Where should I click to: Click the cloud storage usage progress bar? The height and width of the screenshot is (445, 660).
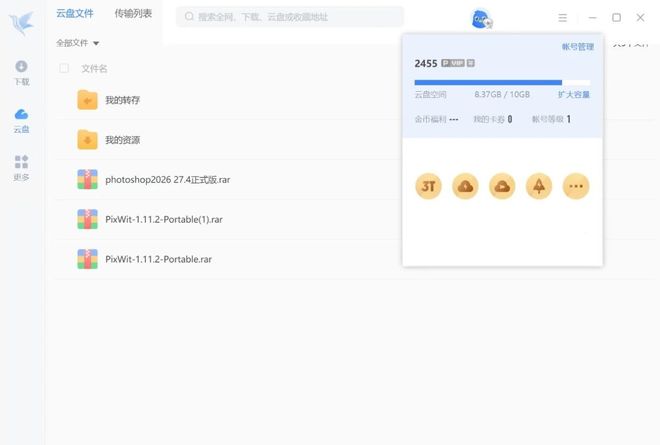point(502,83)
